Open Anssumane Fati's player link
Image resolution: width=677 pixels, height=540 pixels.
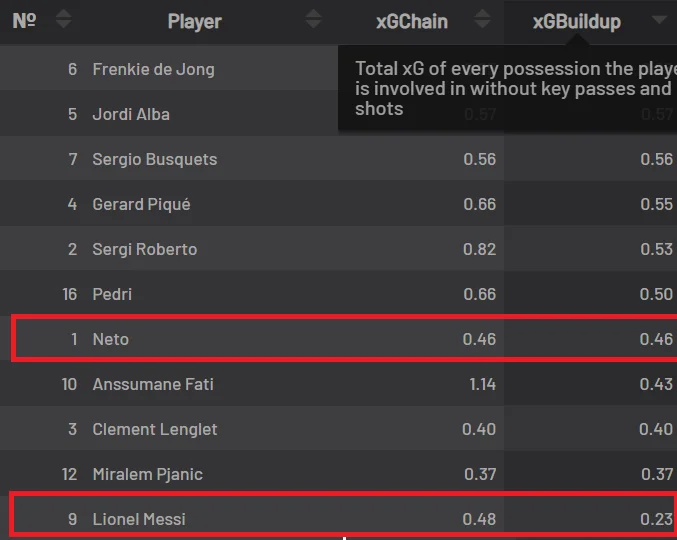[153, 384]
